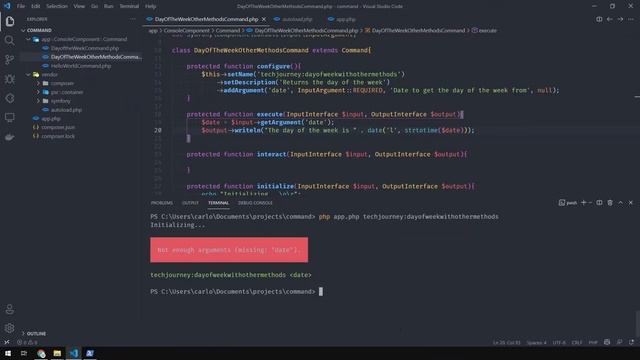Open the Extensions view in the activity bar

[10, 98]
